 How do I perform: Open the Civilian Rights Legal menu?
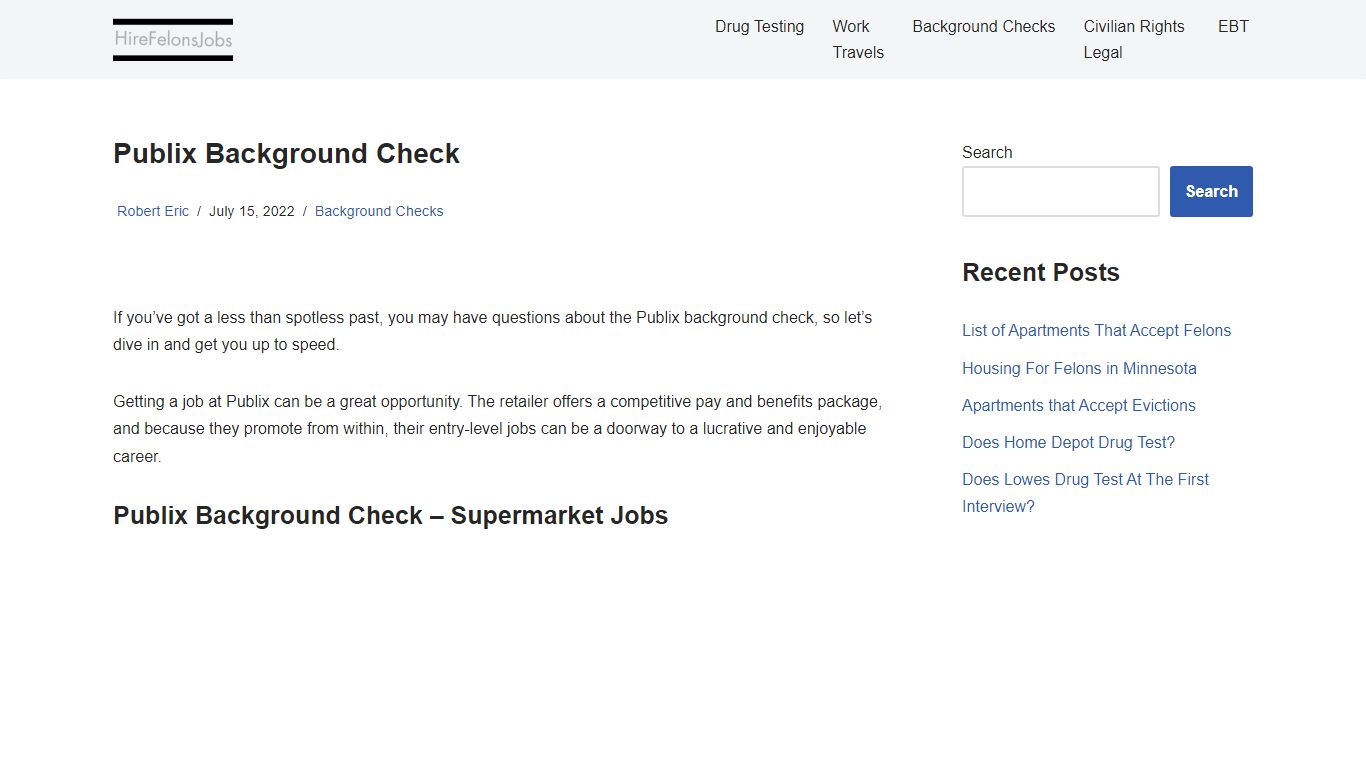(x=1134, y=39)
